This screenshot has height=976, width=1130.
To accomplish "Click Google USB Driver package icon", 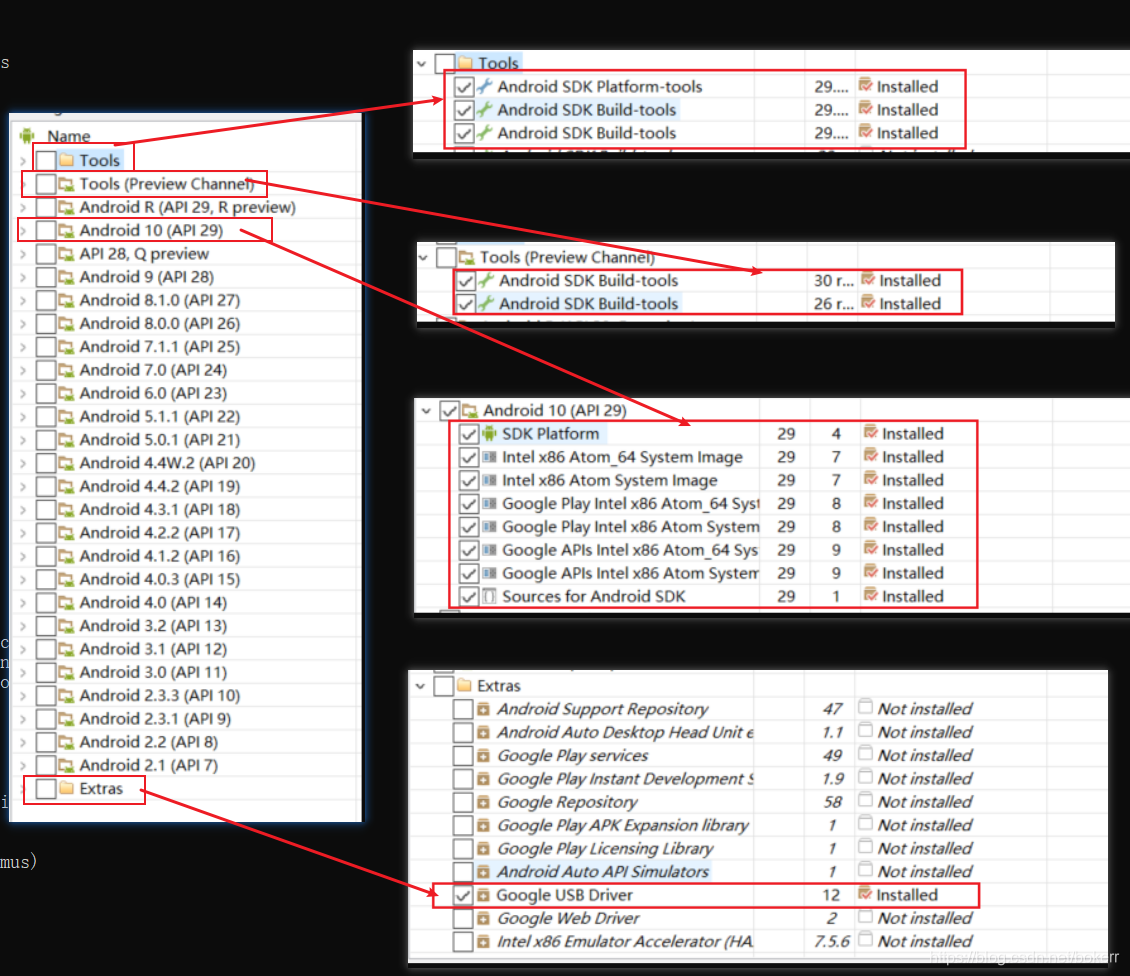I will pos(484,895).
